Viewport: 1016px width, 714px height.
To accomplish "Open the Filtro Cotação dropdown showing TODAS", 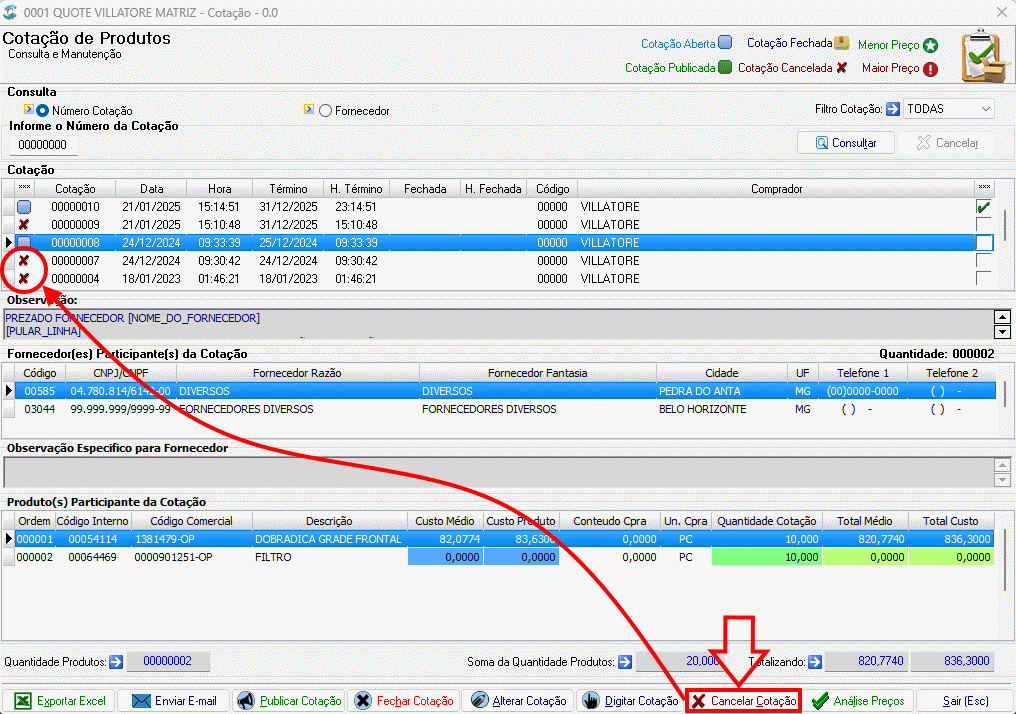I will click(948, 109).
